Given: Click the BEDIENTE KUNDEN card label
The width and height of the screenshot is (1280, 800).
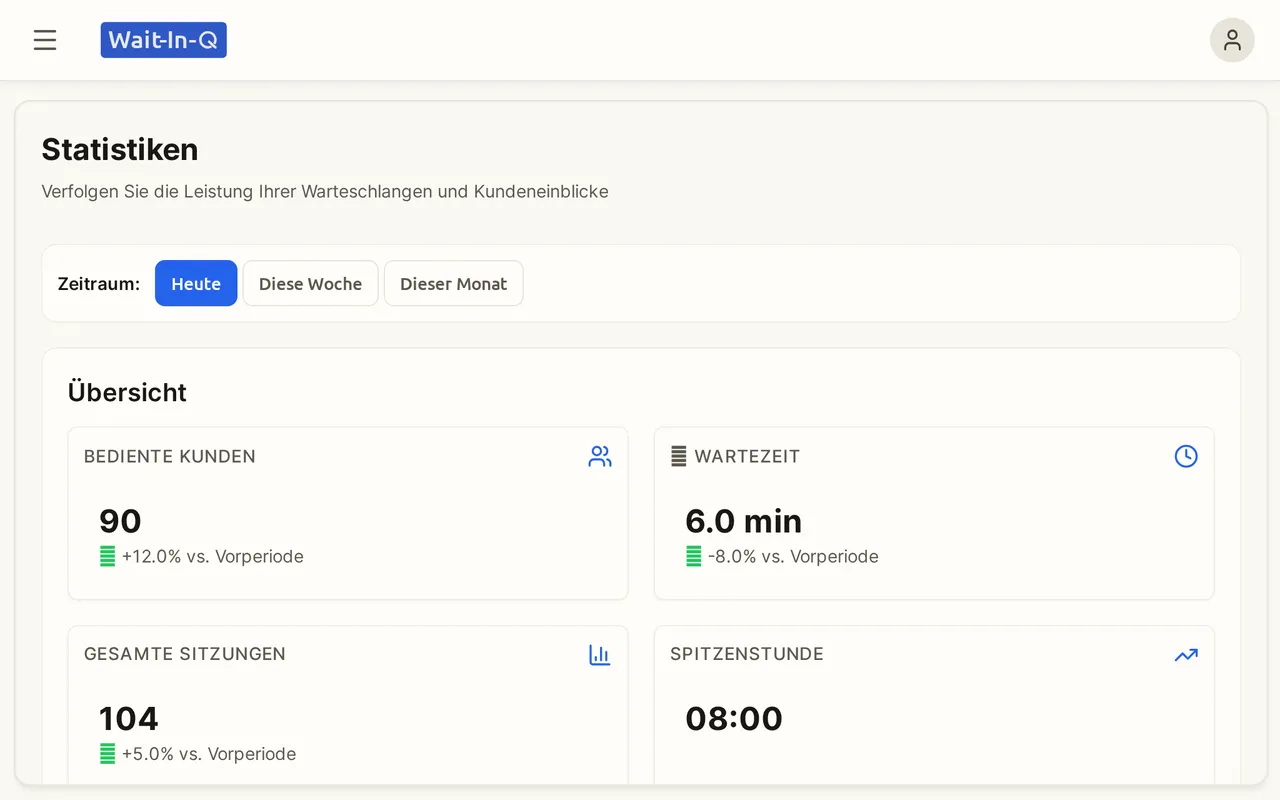Looking at the screenshot, I should click(x=170, y=456).
